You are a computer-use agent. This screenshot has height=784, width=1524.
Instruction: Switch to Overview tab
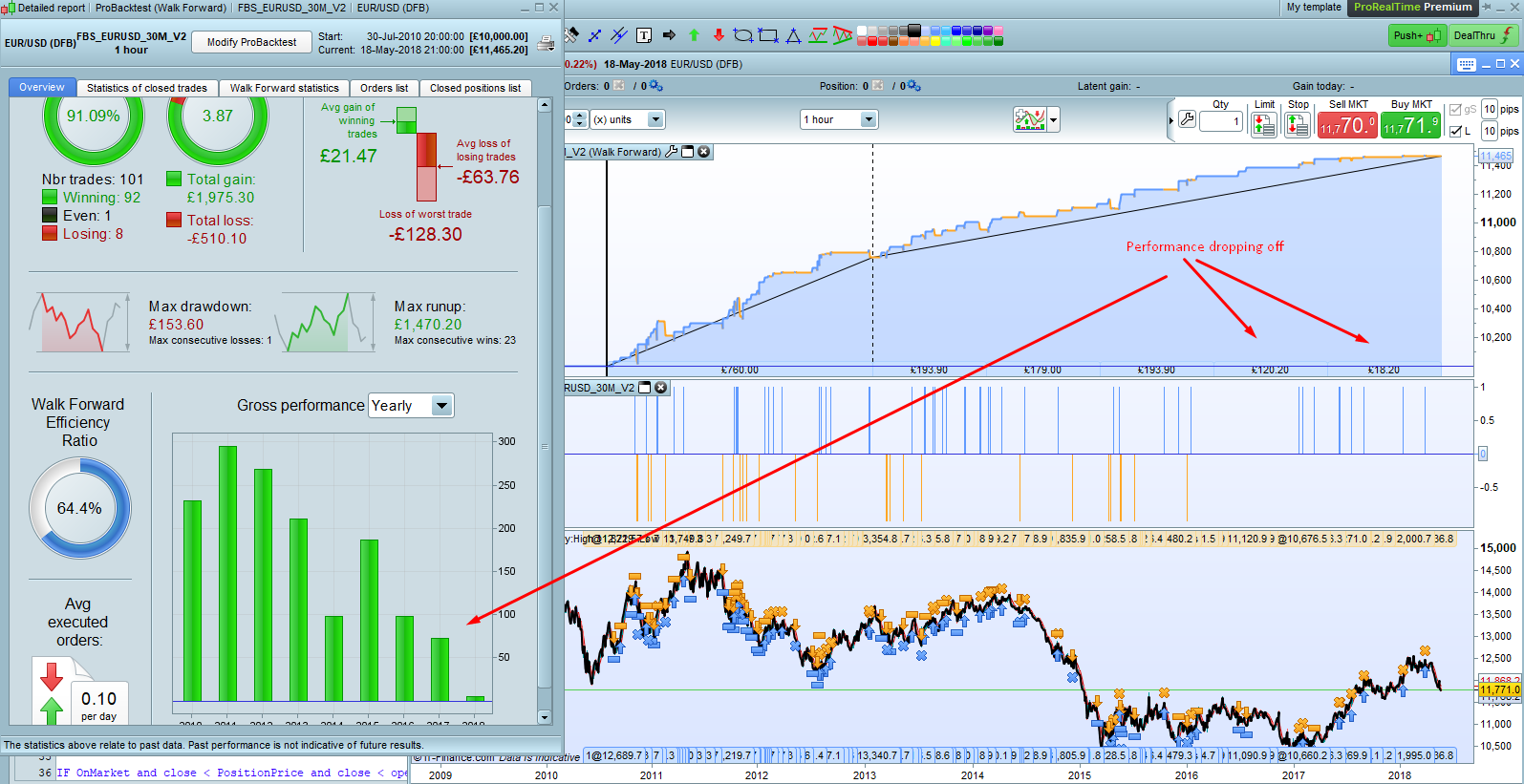pyautogui.click(x=42, y=87)
